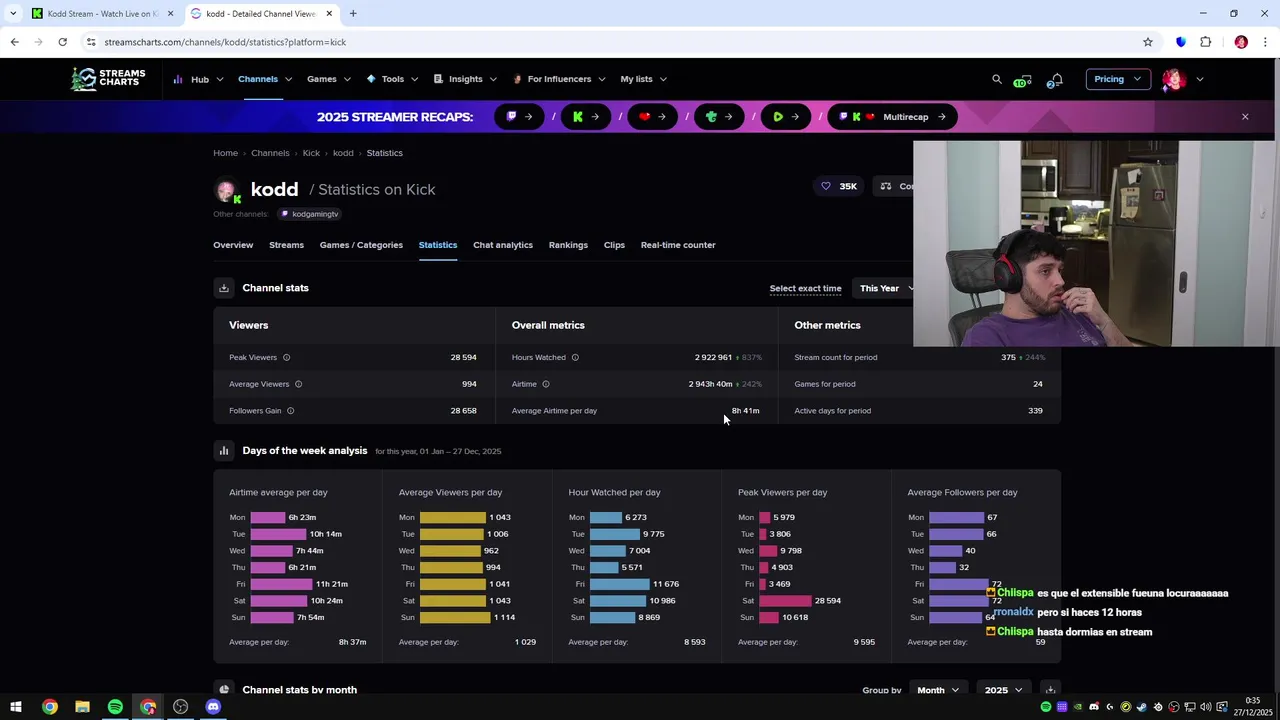Viewport: 1280px width, 720px height.
Task: Open the browser extensions puzzle icon
Action: 1206,42
